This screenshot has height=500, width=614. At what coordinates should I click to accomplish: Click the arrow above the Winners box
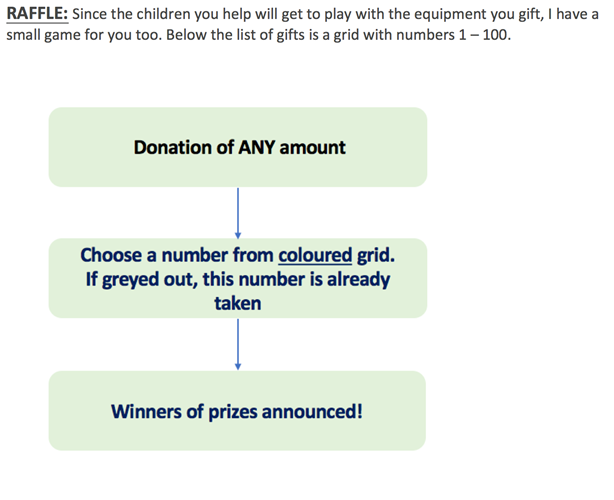(238, 344)
